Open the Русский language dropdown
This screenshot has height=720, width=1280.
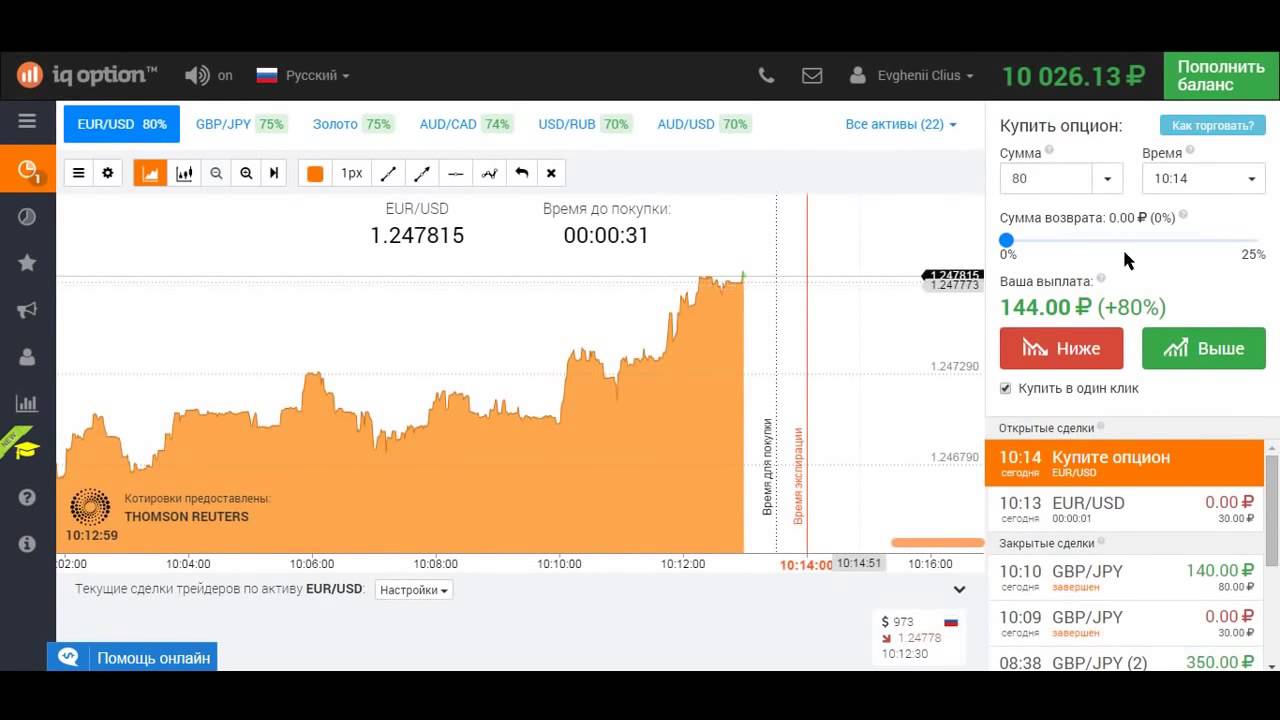(x=303, y=75)
